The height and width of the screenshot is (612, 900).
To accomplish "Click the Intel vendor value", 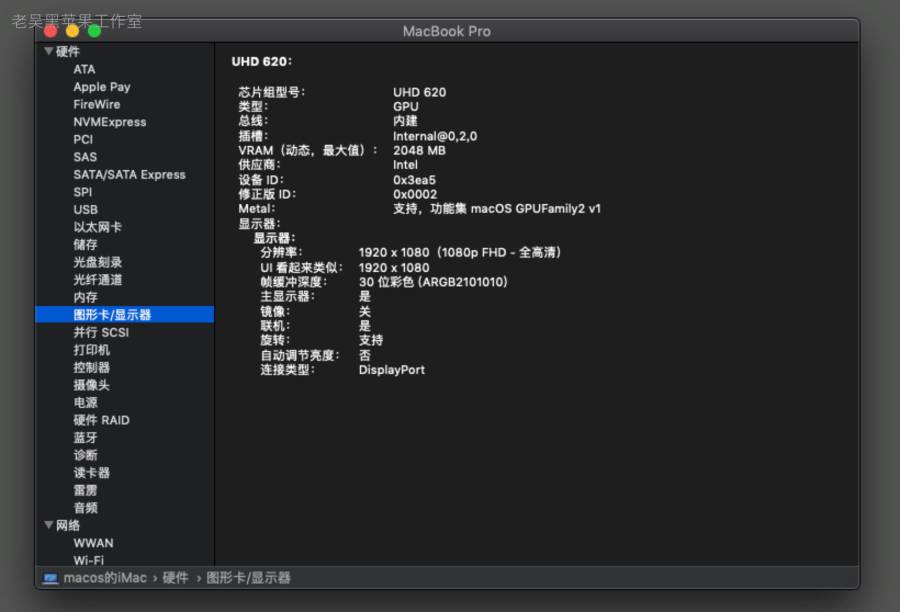I will tap(405, 165).
